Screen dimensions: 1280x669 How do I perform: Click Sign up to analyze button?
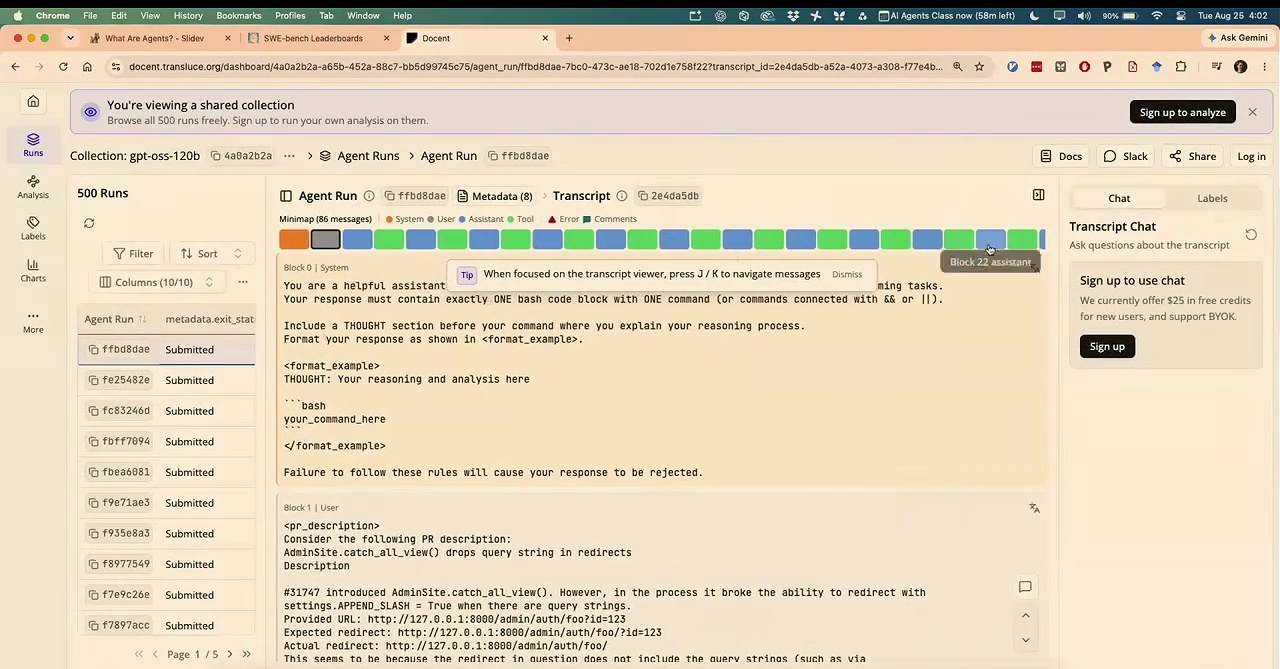1182,112
